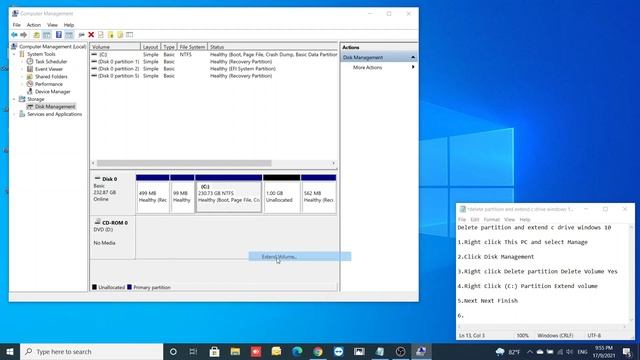Sort by the Status column header
The width and height of the screenshot is (640, 360).
pyautogui.click(x=273, y=47)
